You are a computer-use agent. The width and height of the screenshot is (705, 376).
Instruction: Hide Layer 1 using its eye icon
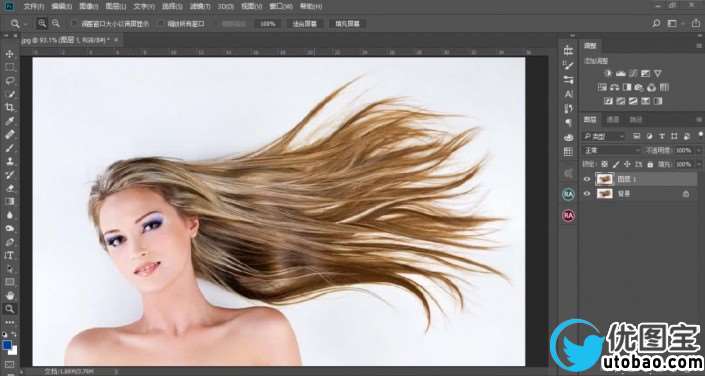(x=587, y=179)
